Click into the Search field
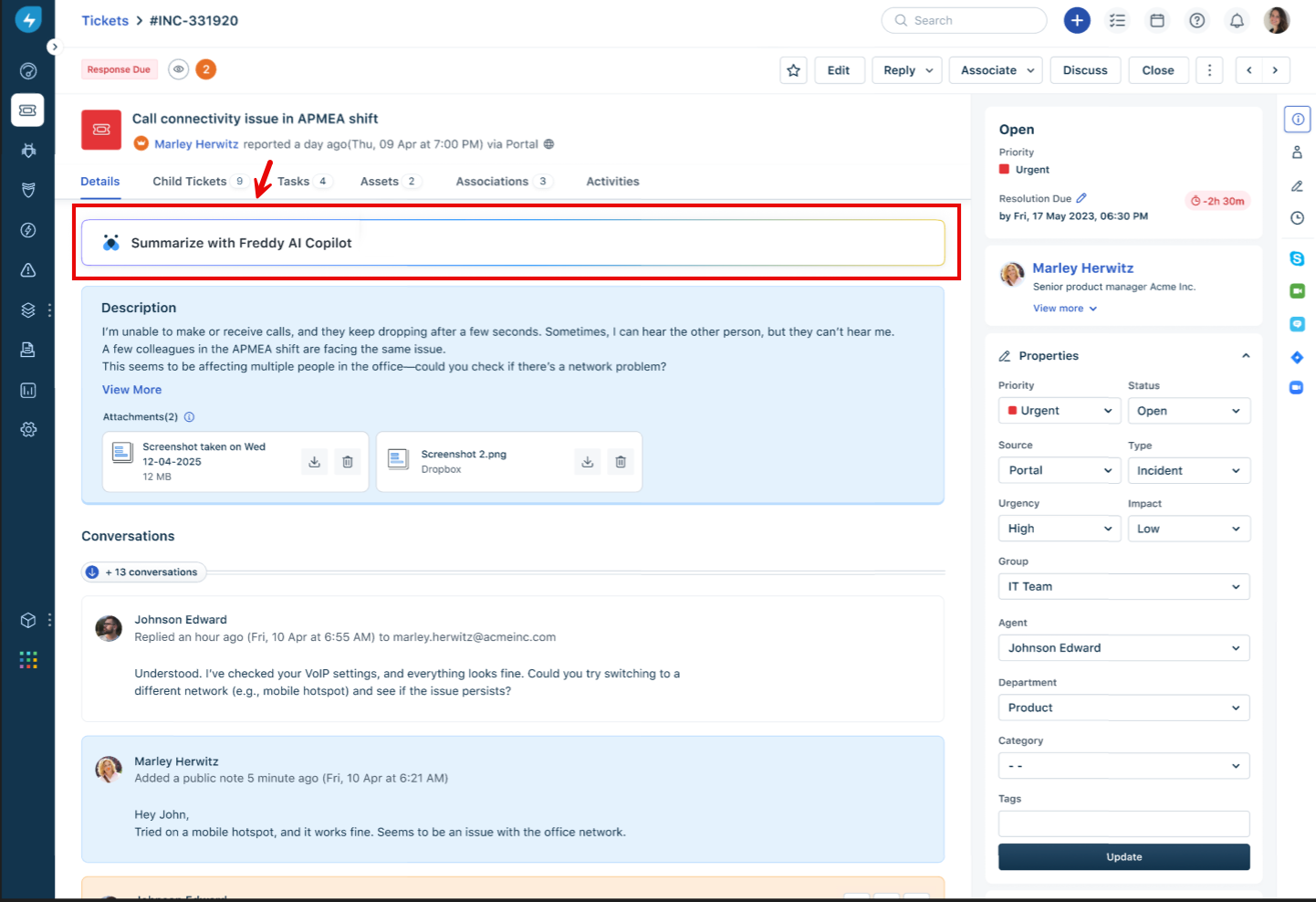This screenshot has height=902, width=1316. 964,20
